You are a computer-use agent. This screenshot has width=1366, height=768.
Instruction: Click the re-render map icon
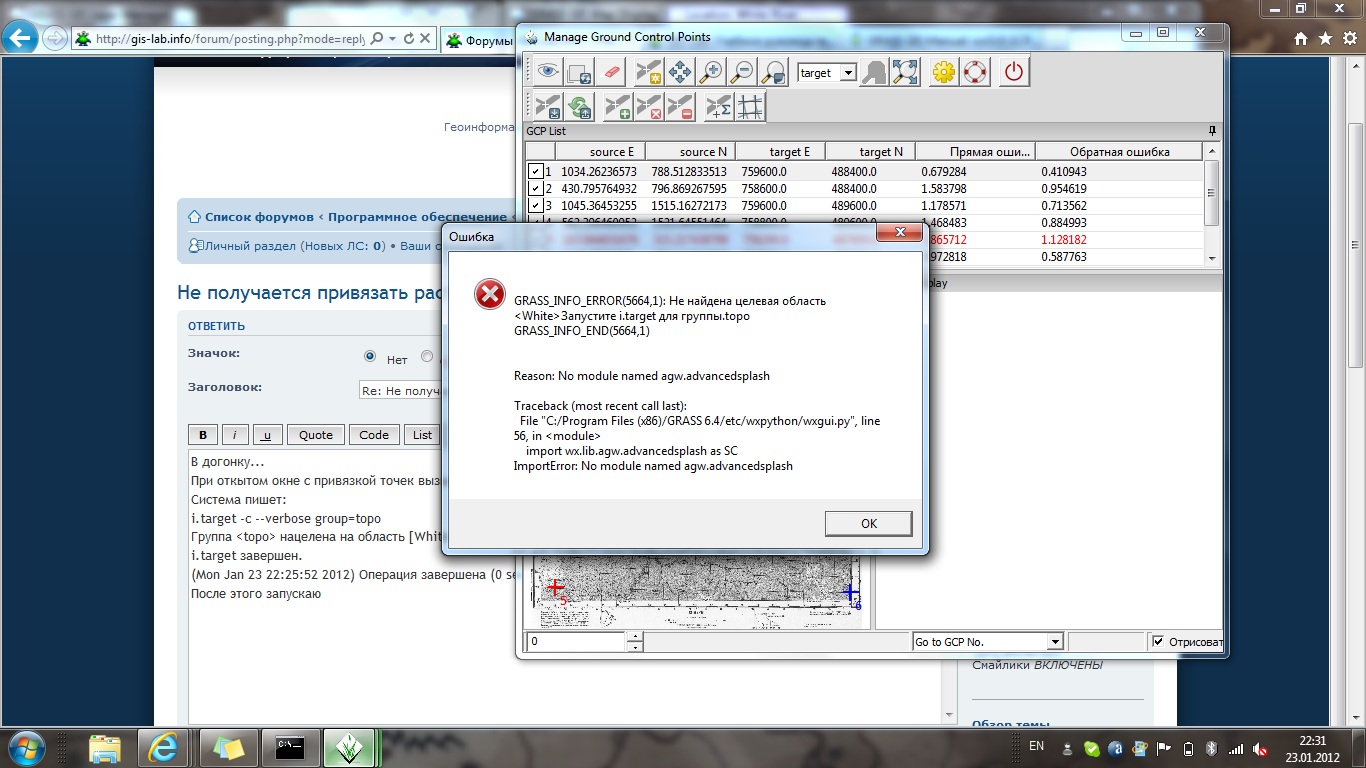(x=580, y=72)
